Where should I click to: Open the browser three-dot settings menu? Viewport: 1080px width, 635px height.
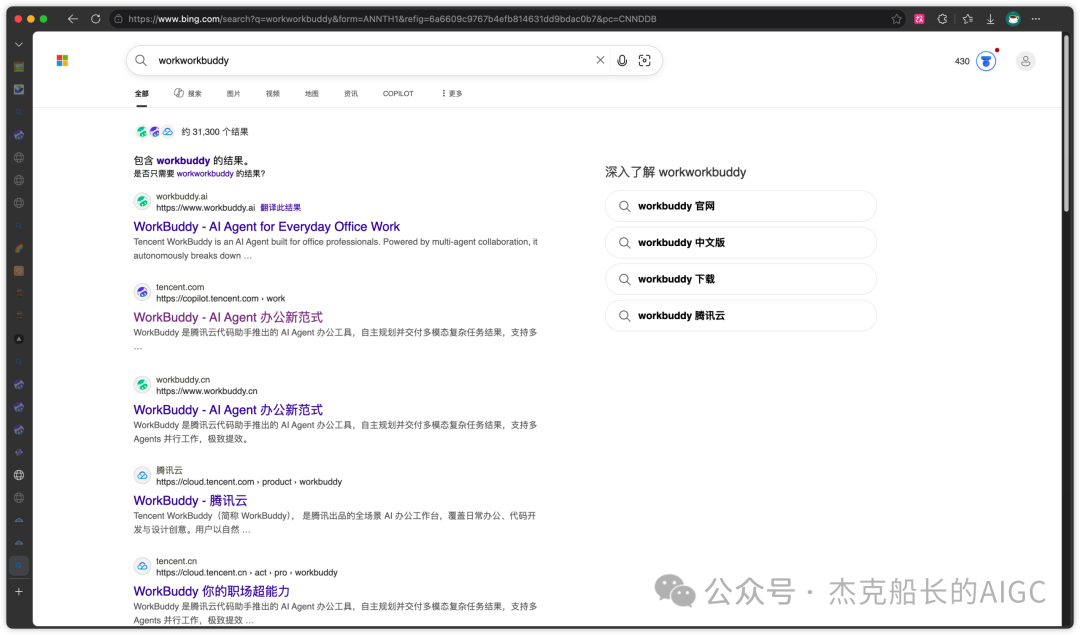(x=1036, y=19)
